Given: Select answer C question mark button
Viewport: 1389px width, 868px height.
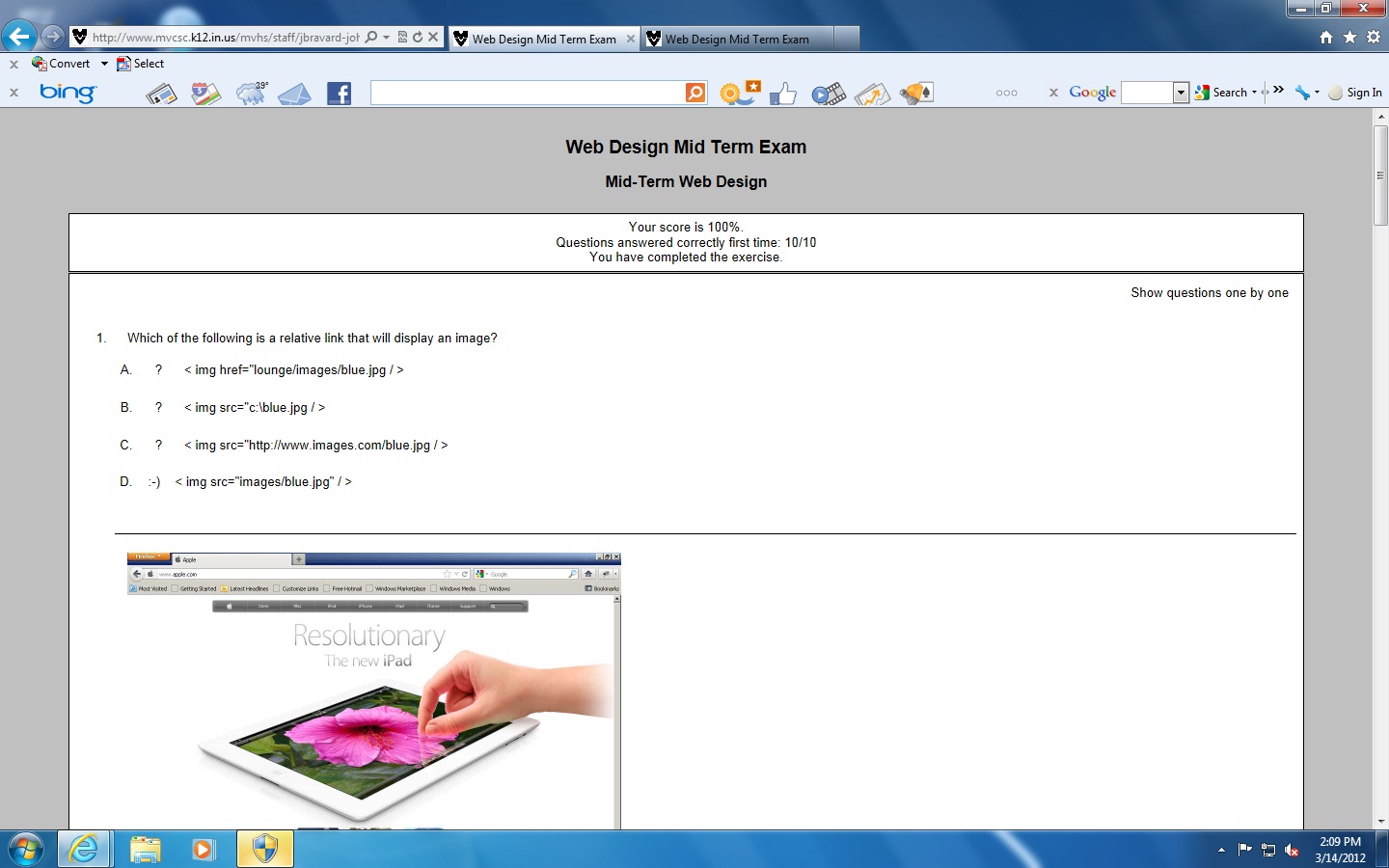Looking at the screenshot, I should (158, 446).
